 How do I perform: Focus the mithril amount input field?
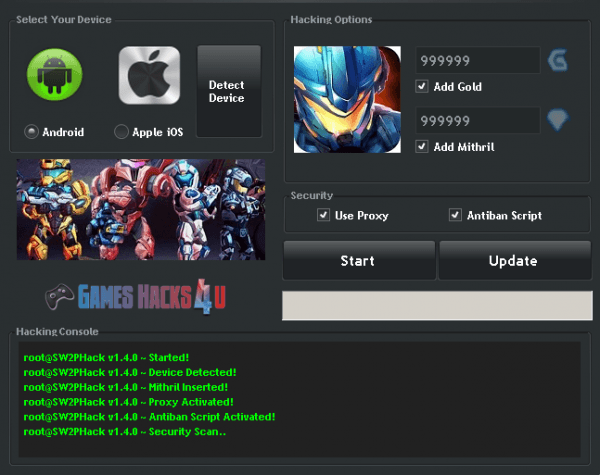pos(477,121)
